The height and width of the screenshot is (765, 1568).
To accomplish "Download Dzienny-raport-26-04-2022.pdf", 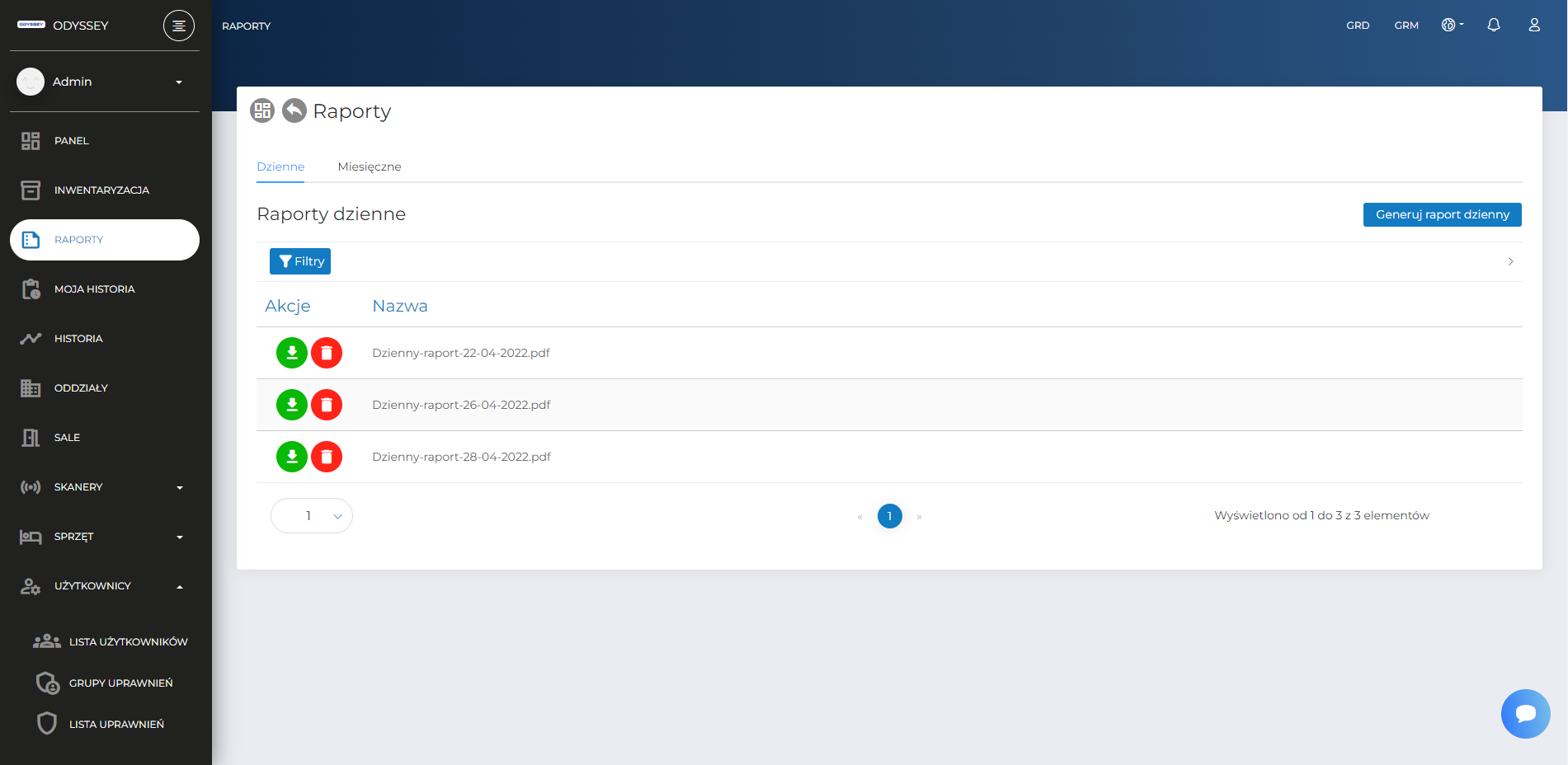I will point(292,405).
